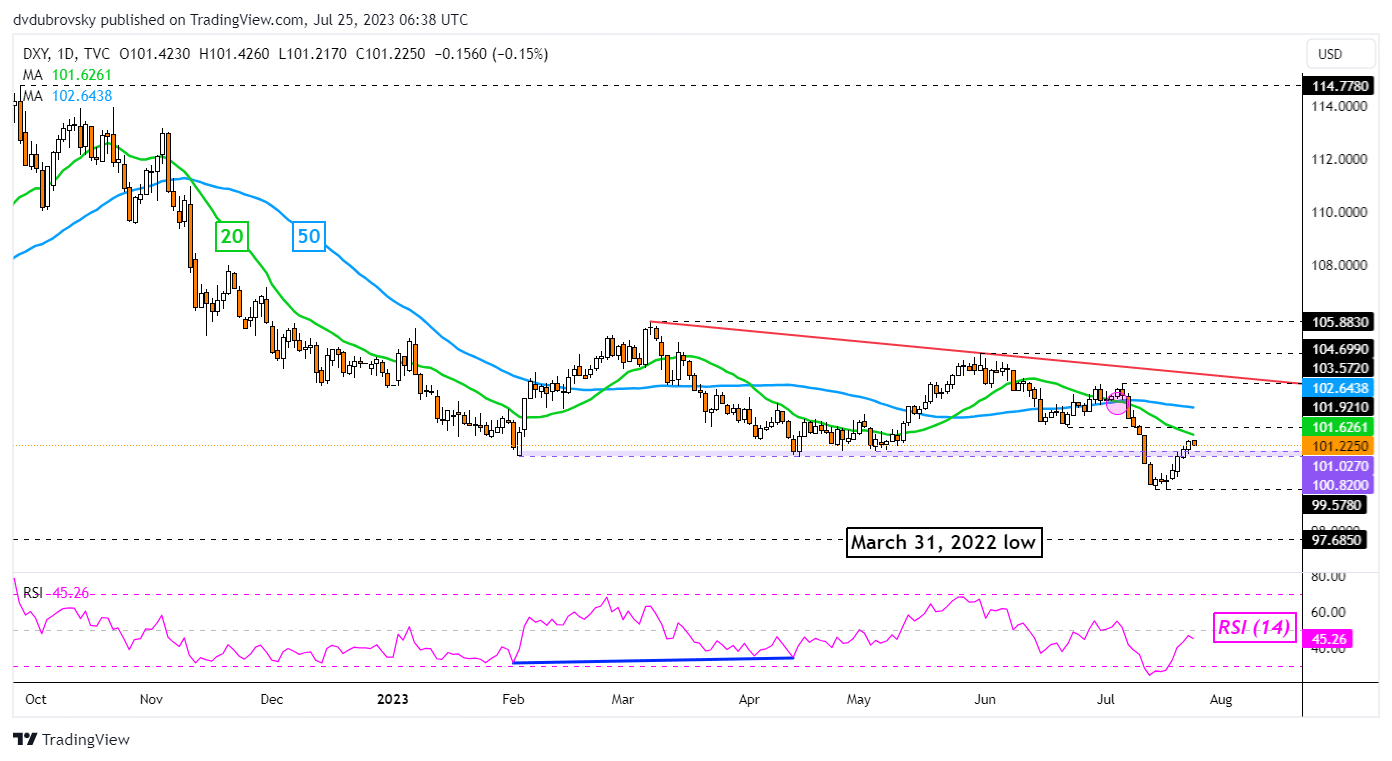Click the 80.00 RSI axis label
This screenshot has height=761, width=1392.
1329,576
